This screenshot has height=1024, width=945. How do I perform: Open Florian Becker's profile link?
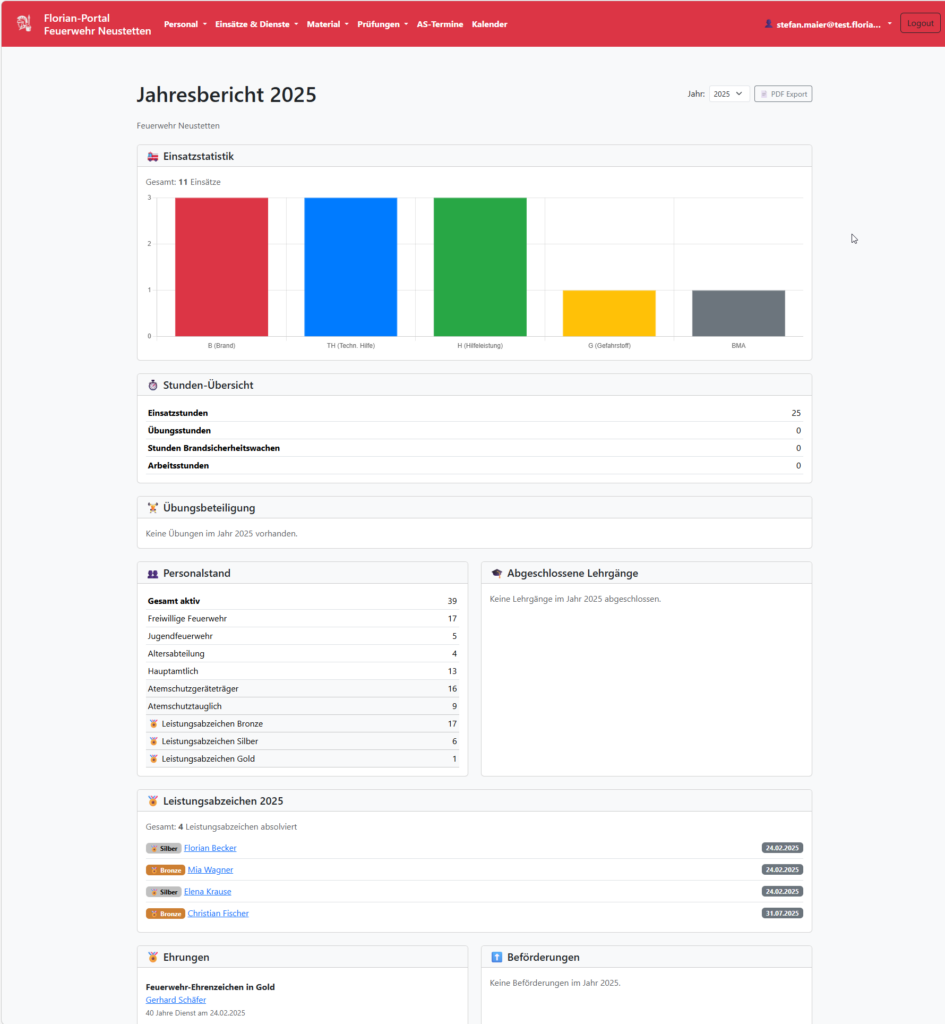click(210, 848)
